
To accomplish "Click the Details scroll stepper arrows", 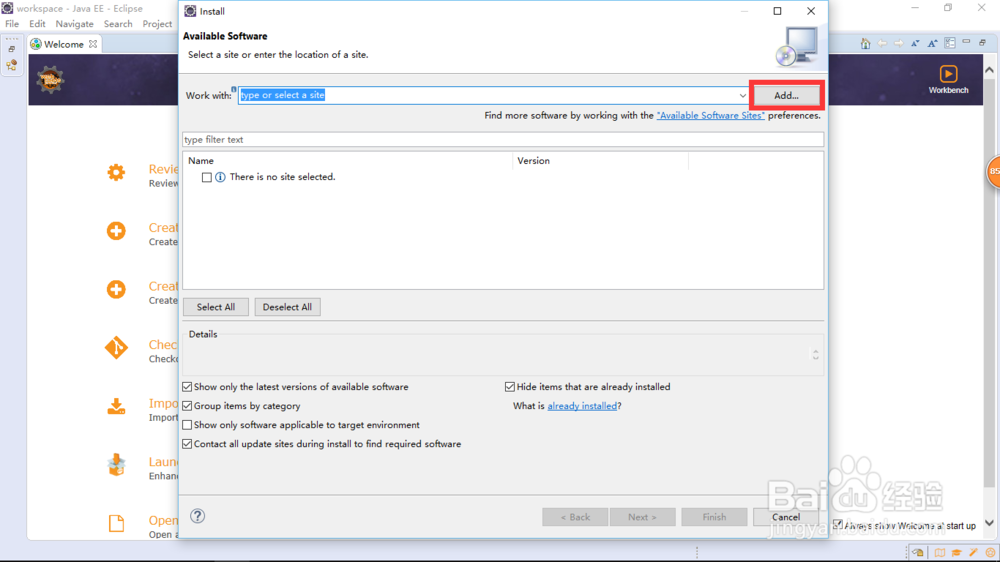I will 816,354.
